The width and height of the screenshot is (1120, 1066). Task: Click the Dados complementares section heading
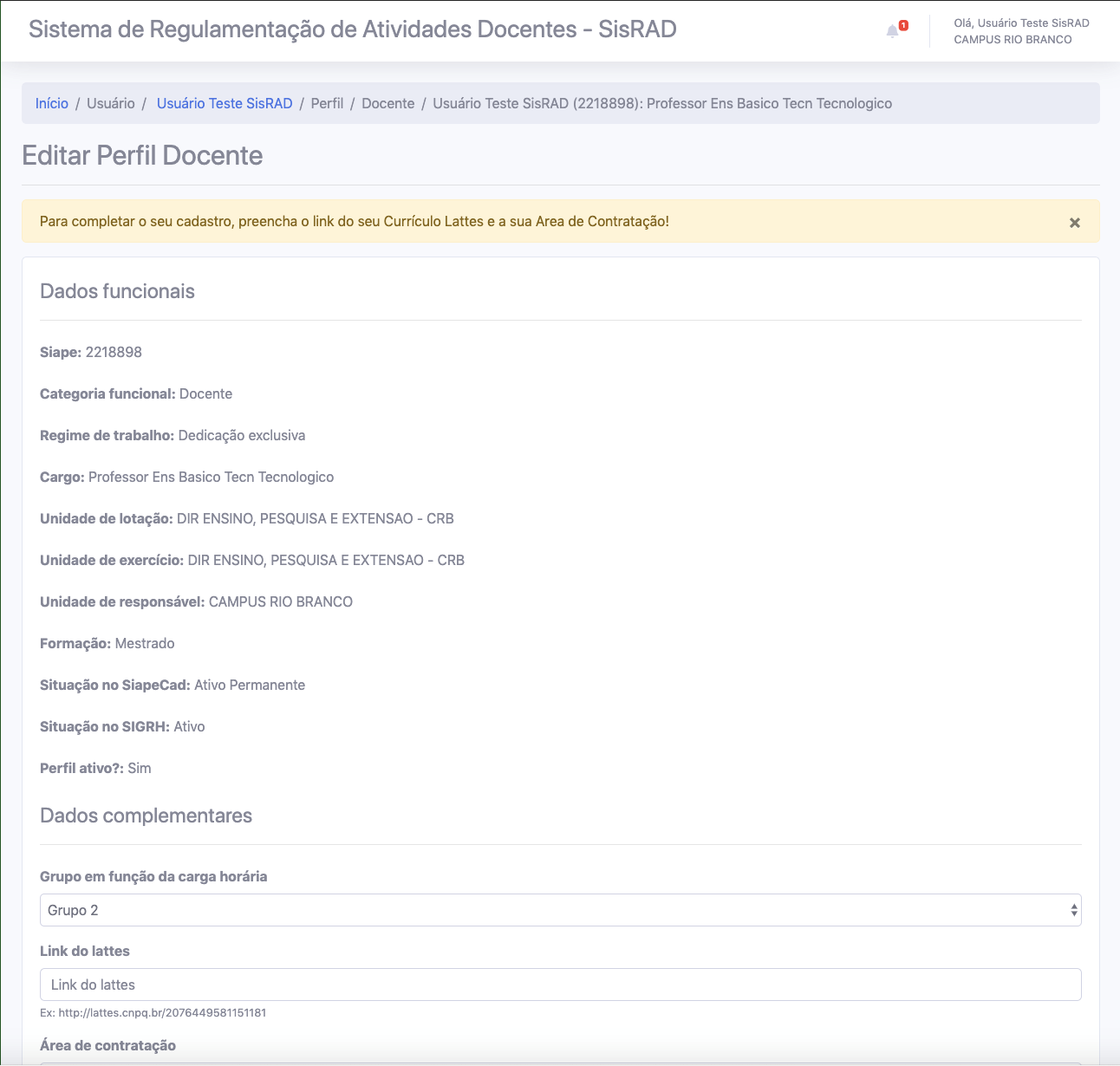pos(146,816)
